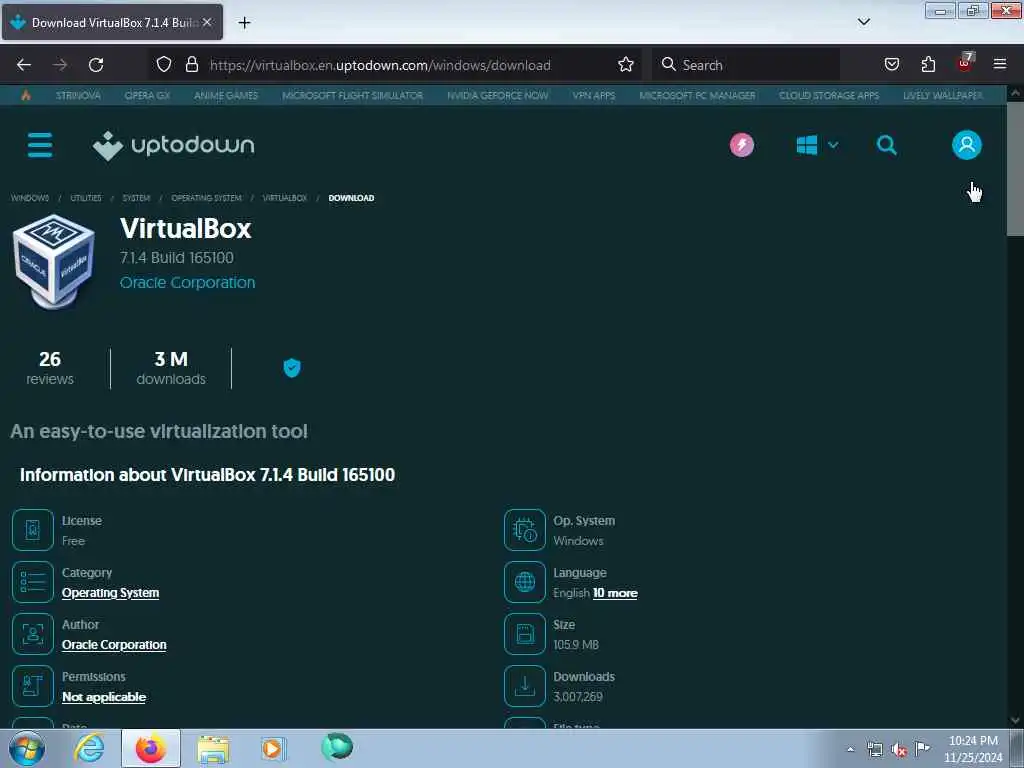Image resolution: width=1024 pixels, height=768 pixels.
Task: Open the uBlock extension icon
Action: pos(965,63)
